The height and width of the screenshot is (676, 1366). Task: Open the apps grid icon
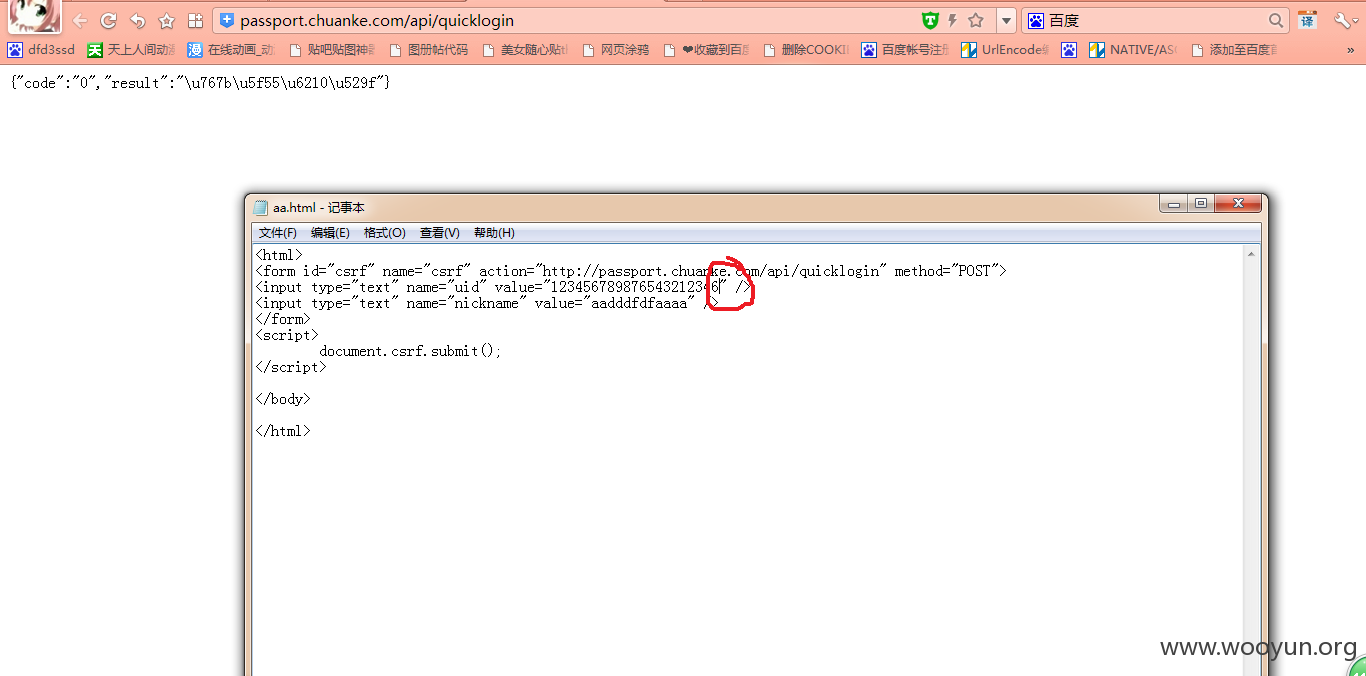tap(196, 20)
